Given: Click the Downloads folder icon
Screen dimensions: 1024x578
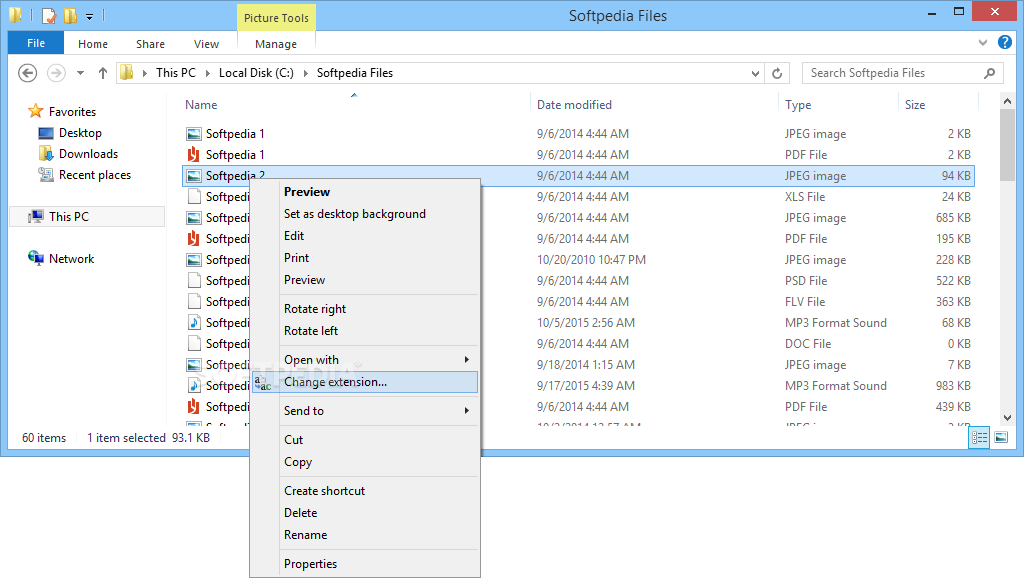Looking at the screenshot, I should (x=46, y=154).
